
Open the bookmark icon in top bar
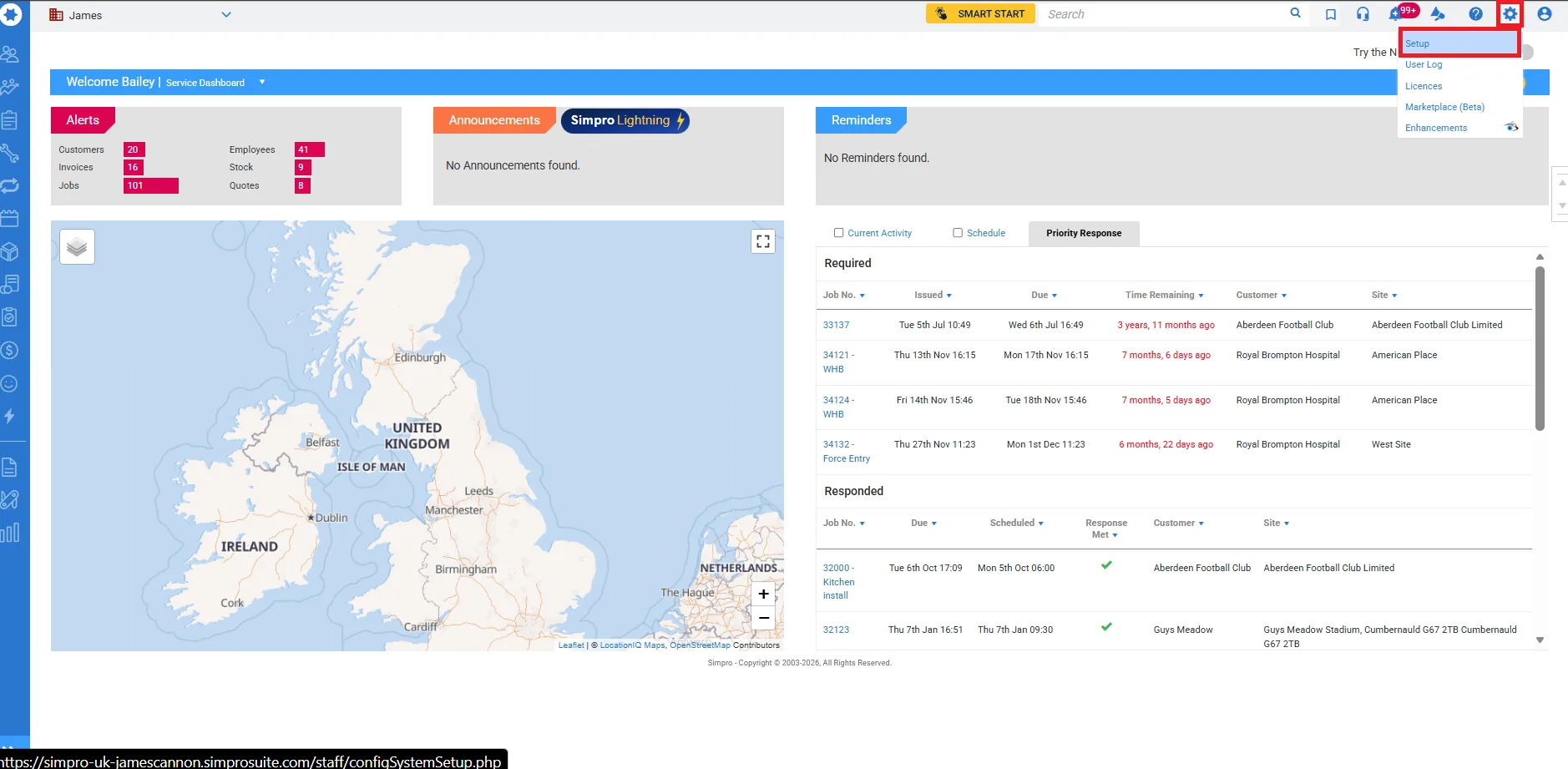pos(1331,14)
